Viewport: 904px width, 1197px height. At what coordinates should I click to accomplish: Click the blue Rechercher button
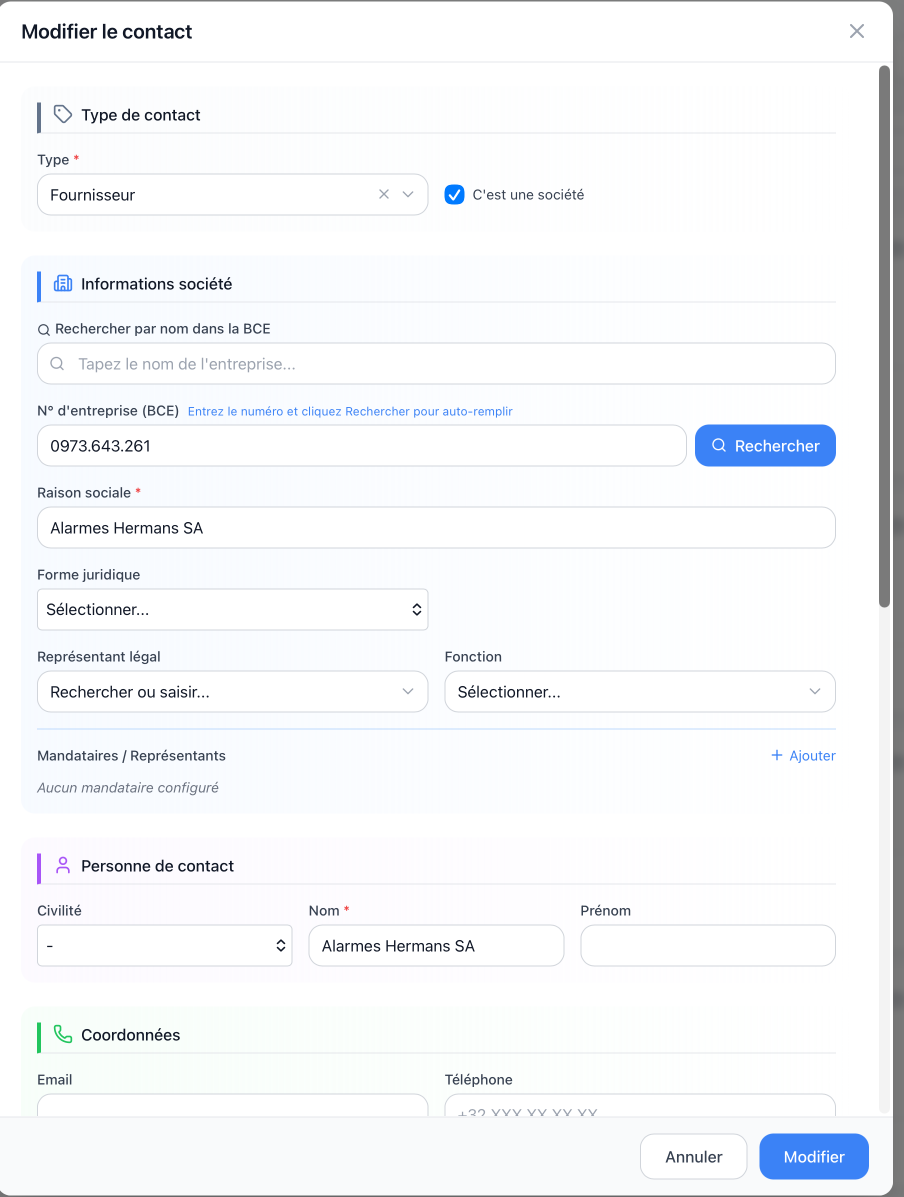click(x=765, y=446)
